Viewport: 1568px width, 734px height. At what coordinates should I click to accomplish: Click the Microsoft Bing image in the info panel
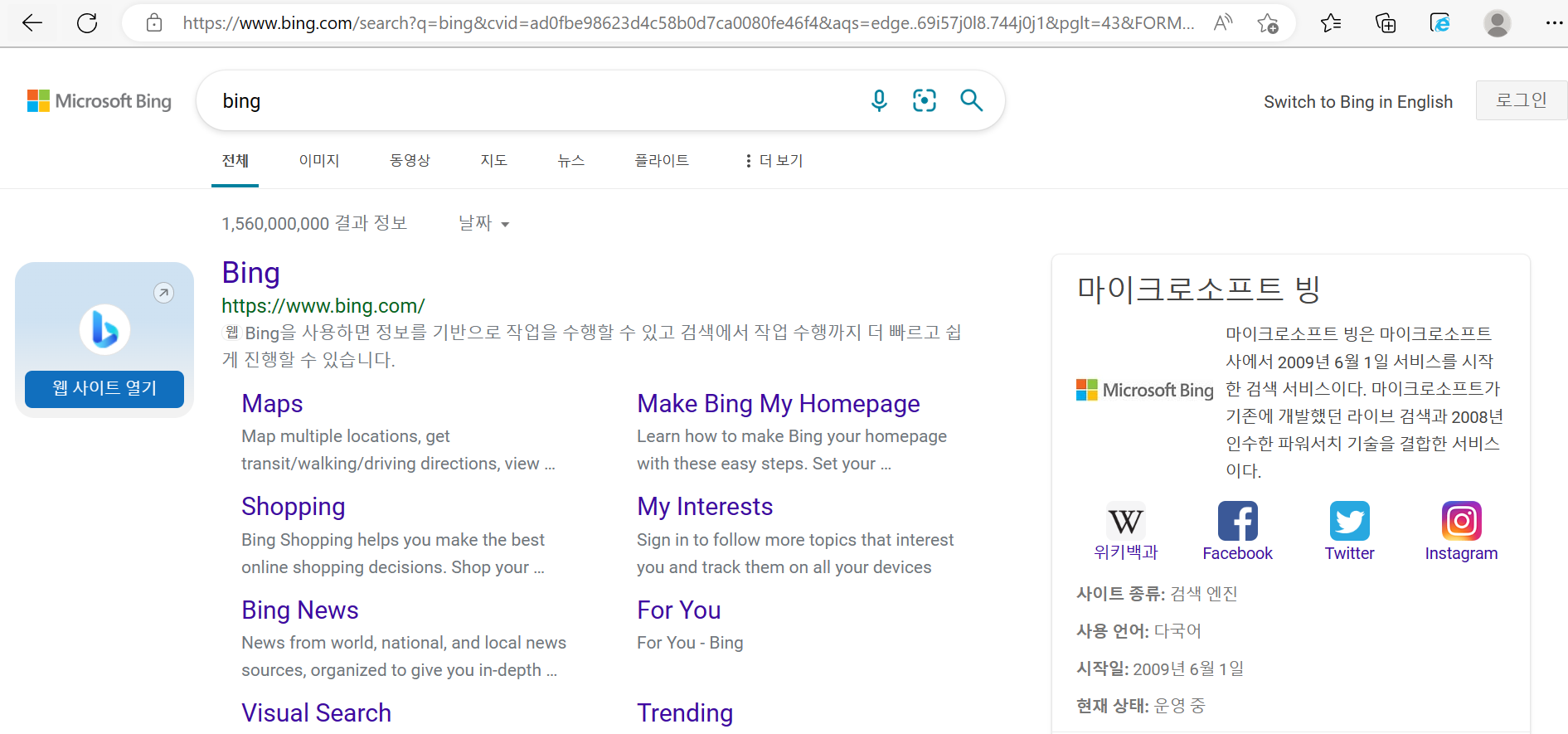coord(1145,390)
